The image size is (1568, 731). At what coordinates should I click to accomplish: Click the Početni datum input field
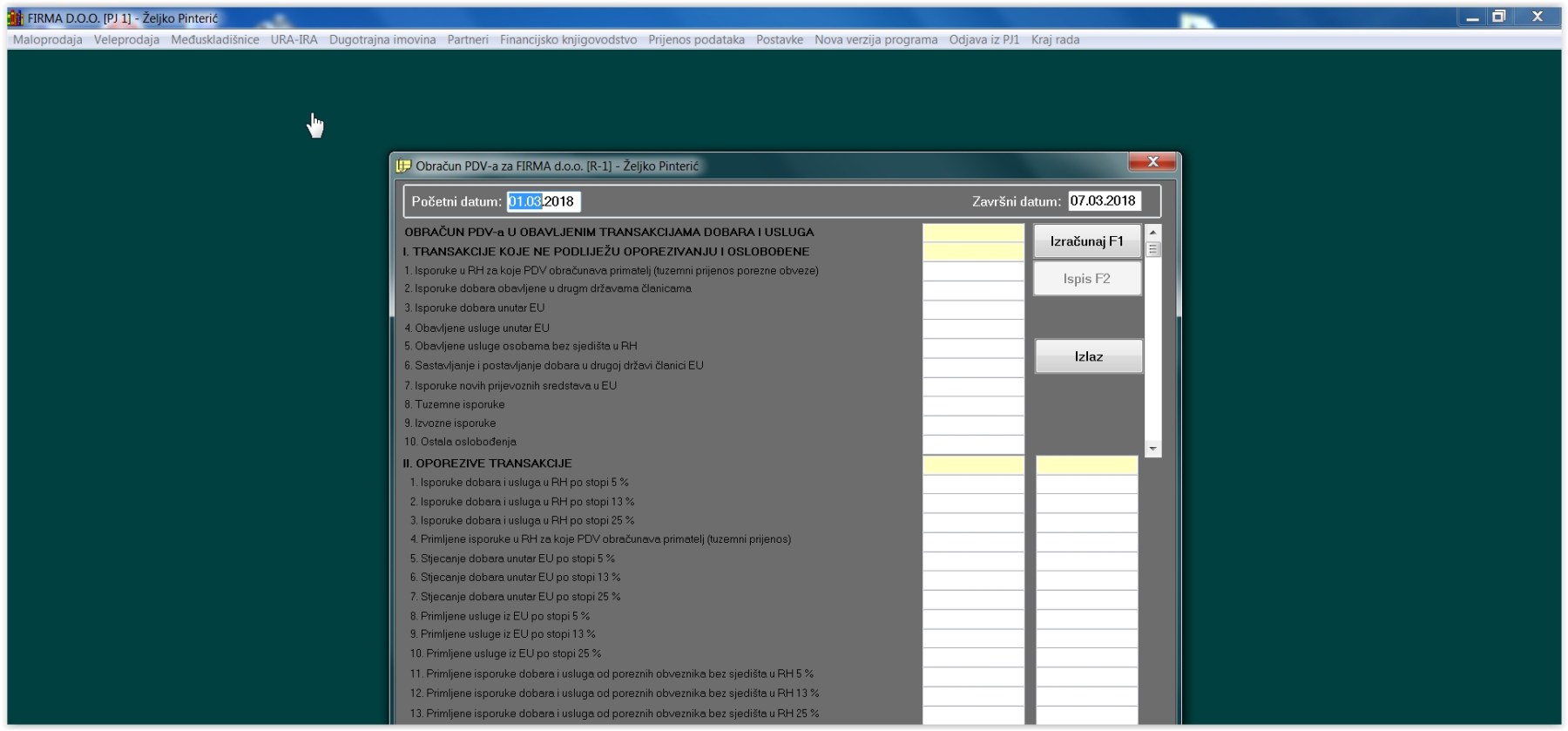point(543,201)
